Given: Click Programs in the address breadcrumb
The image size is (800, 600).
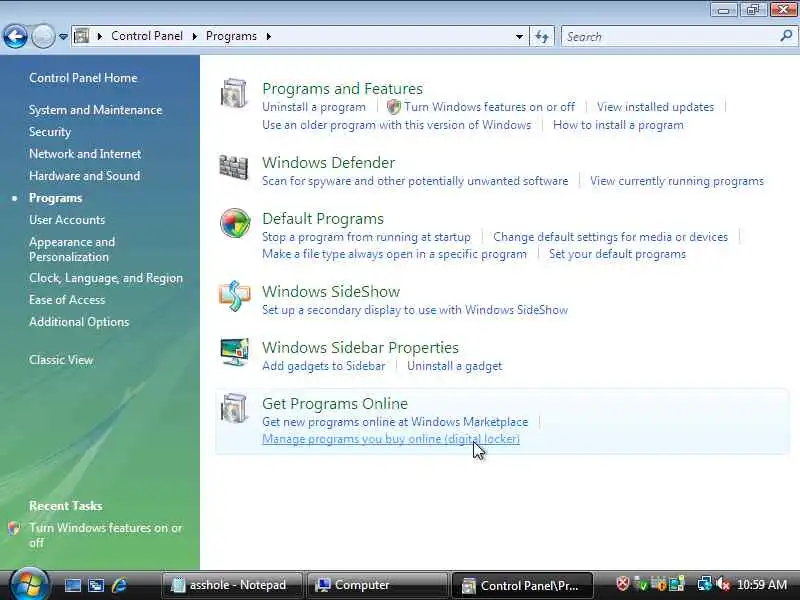Looking at the screenshot, I should coord(231,36).
